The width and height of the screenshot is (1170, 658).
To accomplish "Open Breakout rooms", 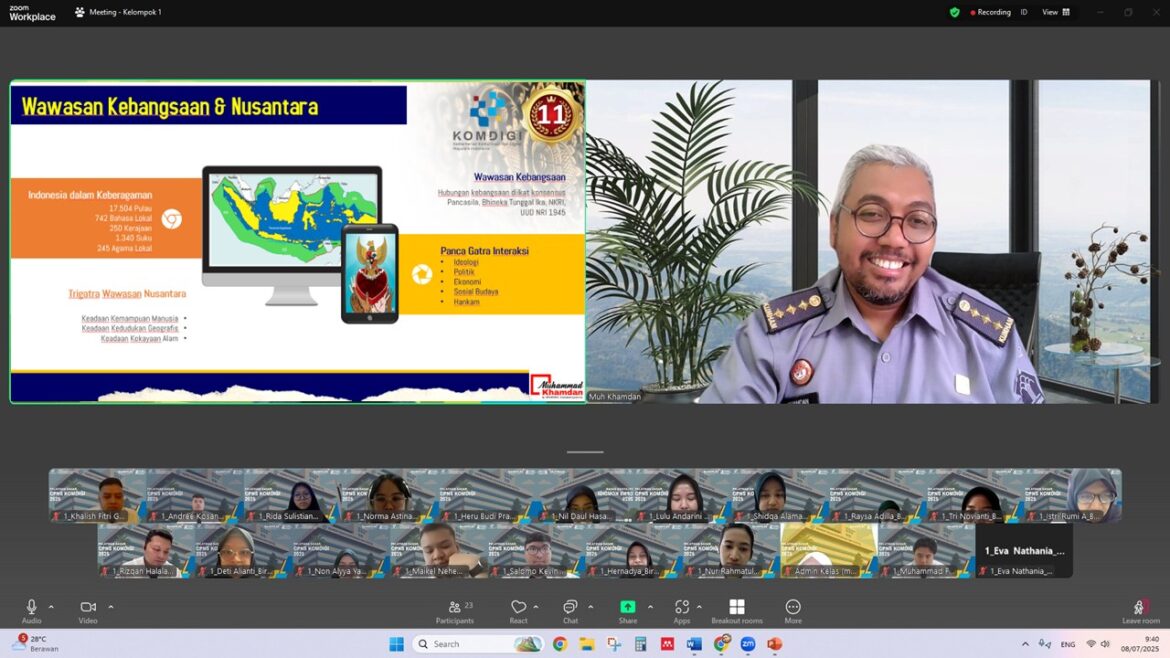I will coord(736,611).
